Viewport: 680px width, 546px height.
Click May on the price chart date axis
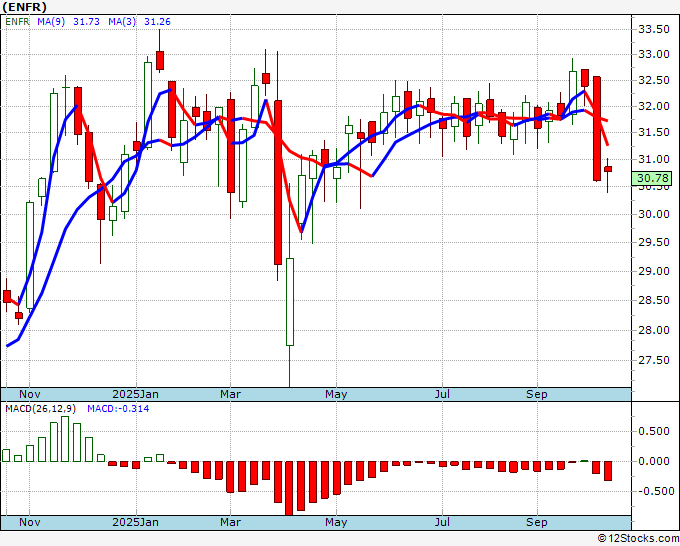[x=336, y=395]
